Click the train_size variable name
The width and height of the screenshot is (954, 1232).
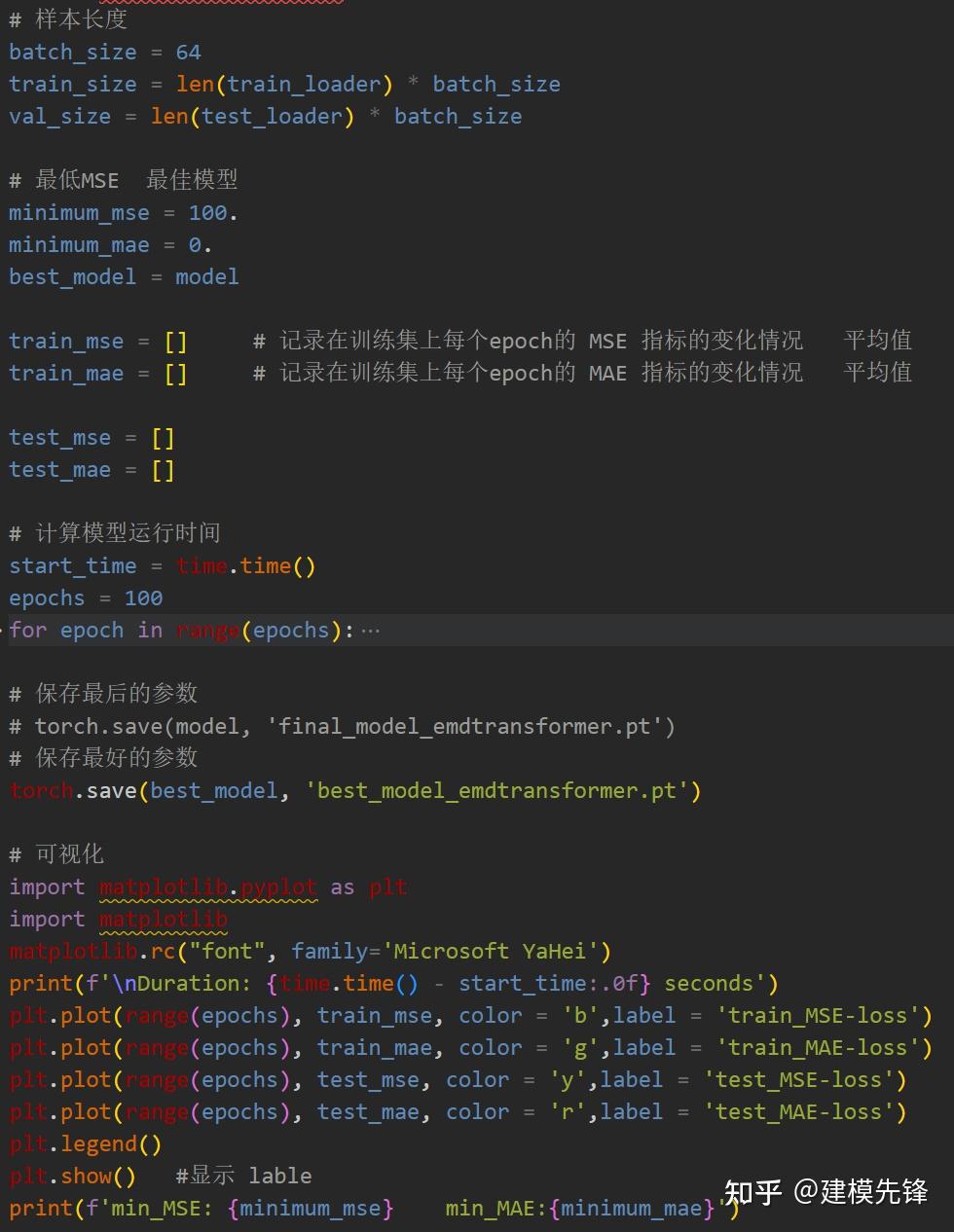pyautogui.click(x=73, y=85)
